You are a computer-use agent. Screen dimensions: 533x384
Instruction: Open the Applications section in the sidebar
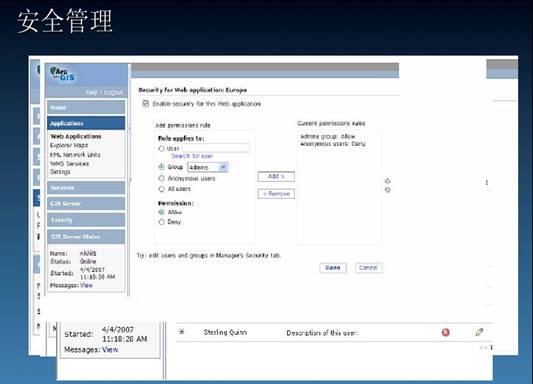click(x=86, y=123)
